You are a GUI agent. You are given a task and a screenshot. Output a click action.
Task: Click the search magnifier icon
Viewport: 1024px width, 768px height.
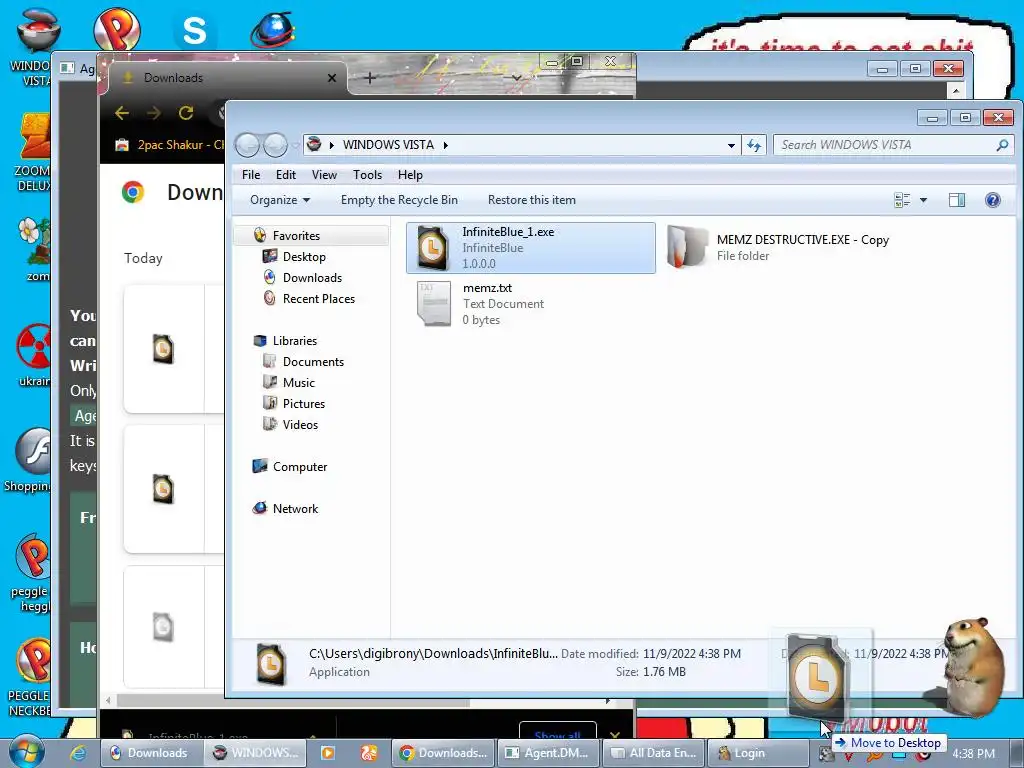pyautogui.click(x=1002, y=145)
